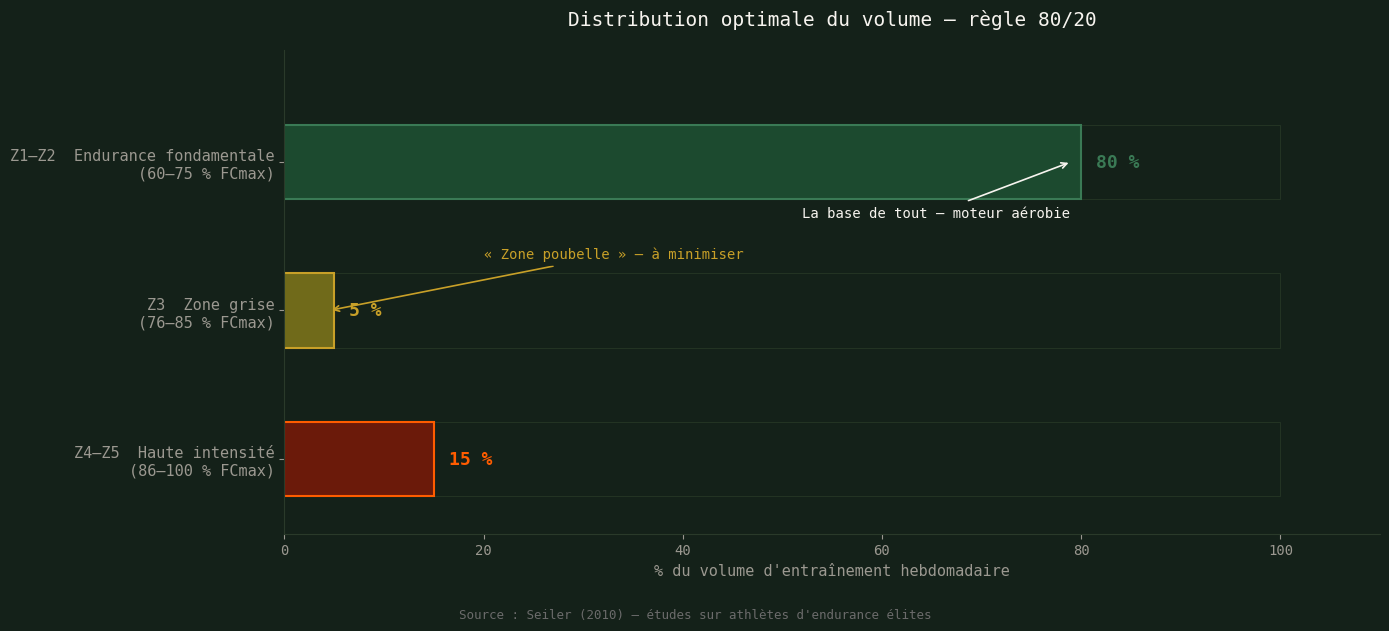The width and height of the screenshot is (1389, 631).
Task: Click the '5 %' value label
Action: pyautogui.click(x=365, y=310)
